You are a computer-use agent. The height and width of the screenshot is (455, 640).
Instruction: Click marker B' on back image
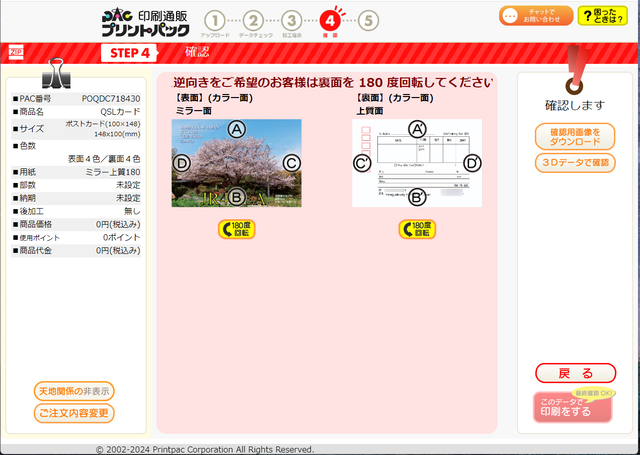417,197
